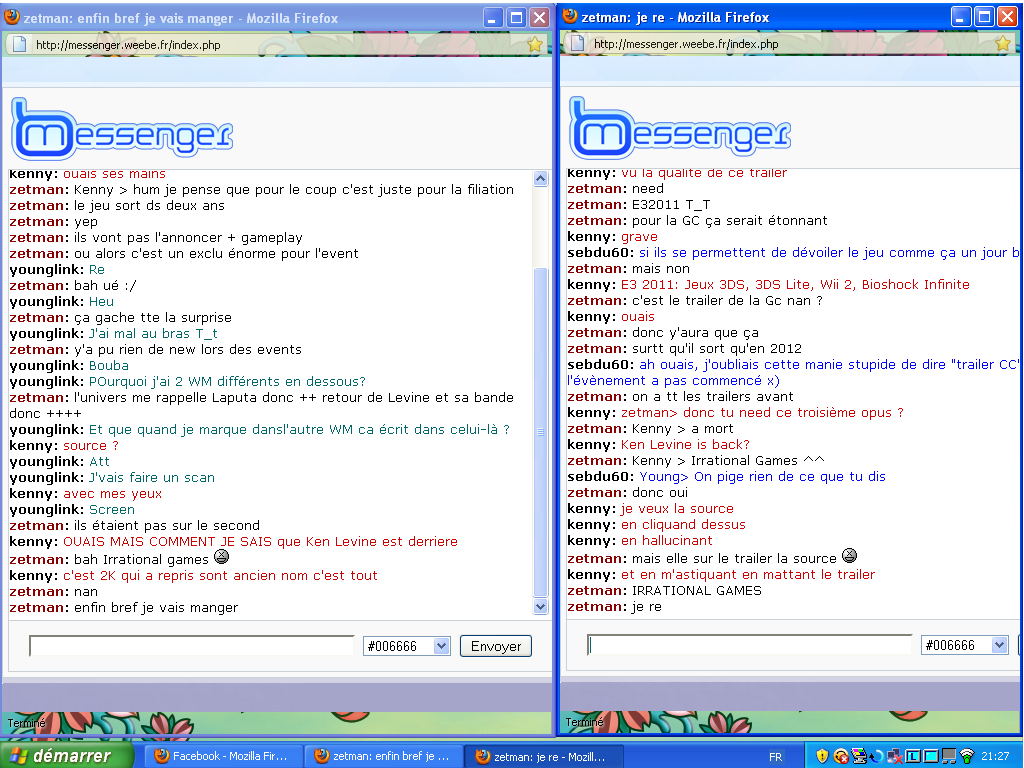The height and width of the screenshot is (768, 1024).
Task: Click the Firefox icon on Facebook taskbar item
Action: coord(161,756)
